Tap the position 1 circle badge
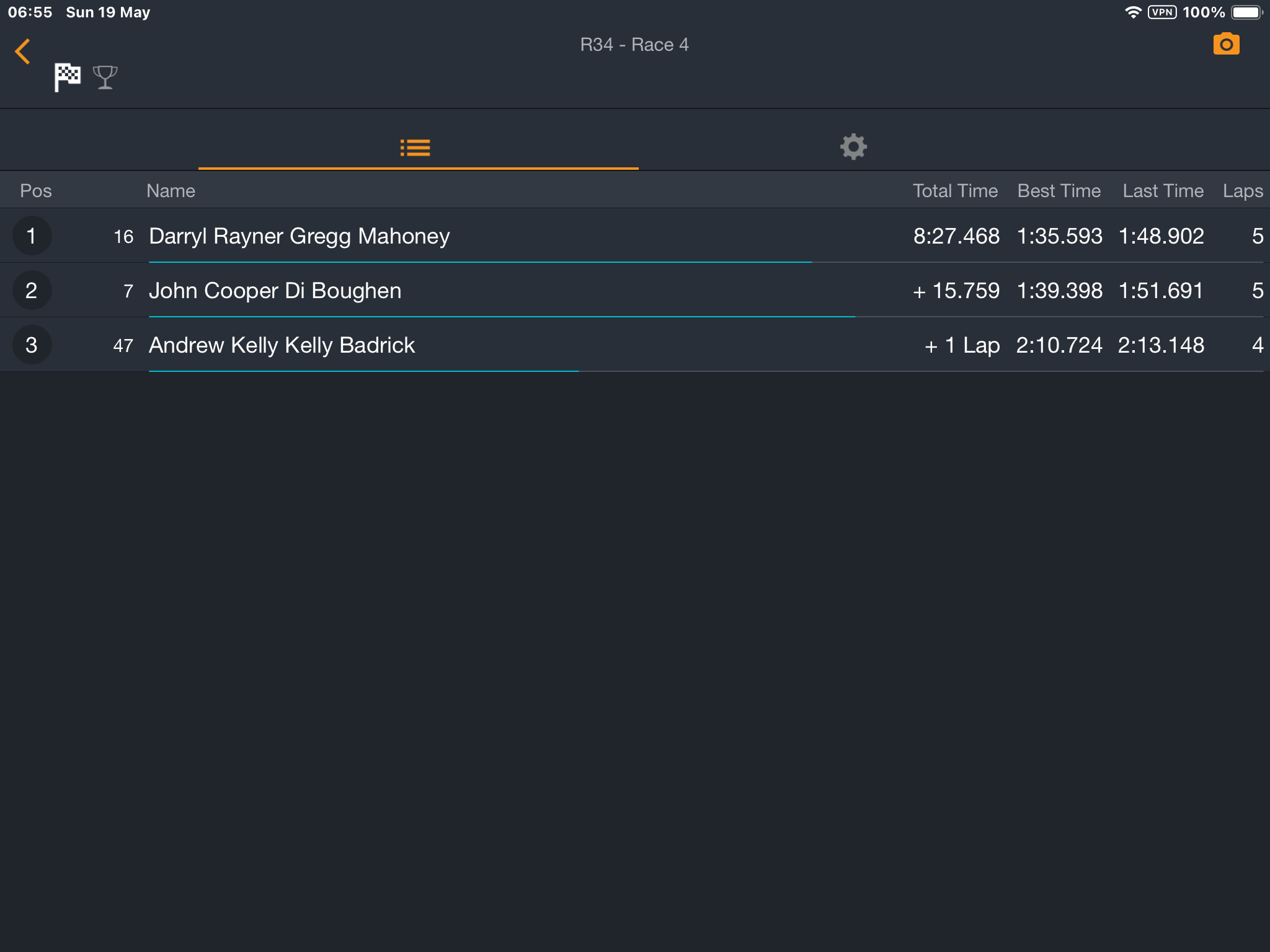This screenshot has height=952, width=1270. click(32, 236)
